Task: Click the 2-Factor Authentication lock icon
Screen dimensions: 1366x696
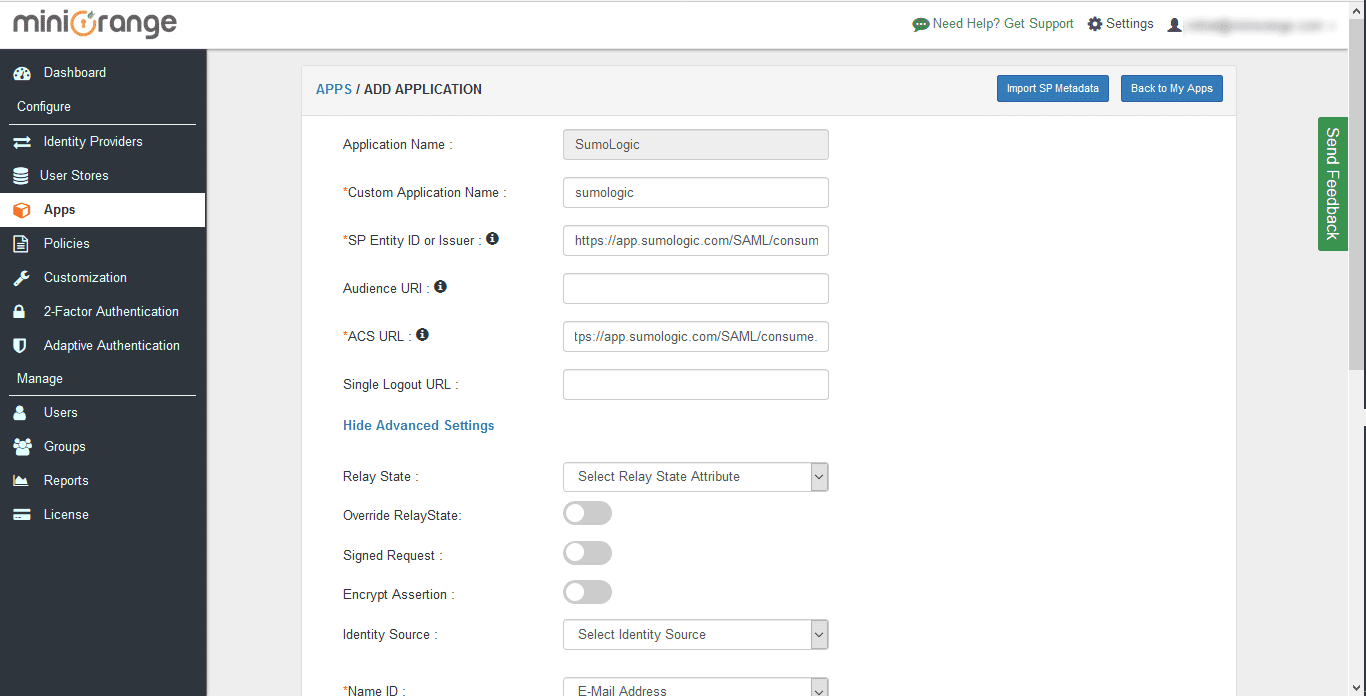Action: point(19,312)
